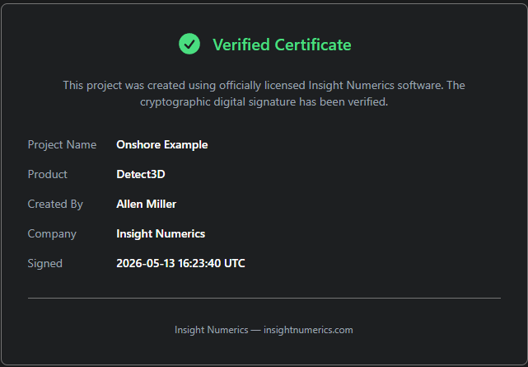The width and height of the screenshot is (528, 367).
Task: Click the Product label
Action: [x=47, y=174]
